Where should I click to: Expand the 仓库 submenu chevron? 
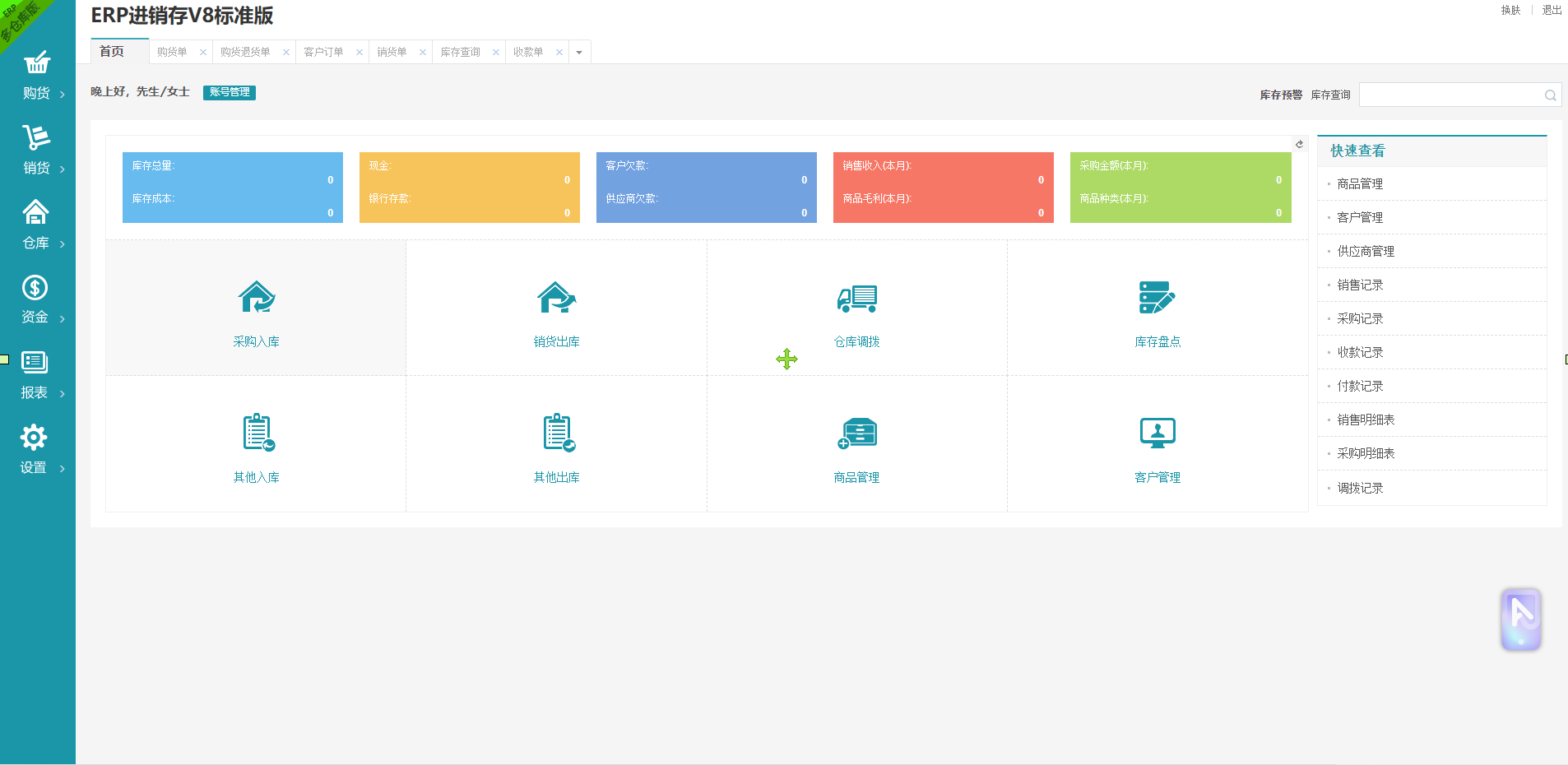[63, 244]
